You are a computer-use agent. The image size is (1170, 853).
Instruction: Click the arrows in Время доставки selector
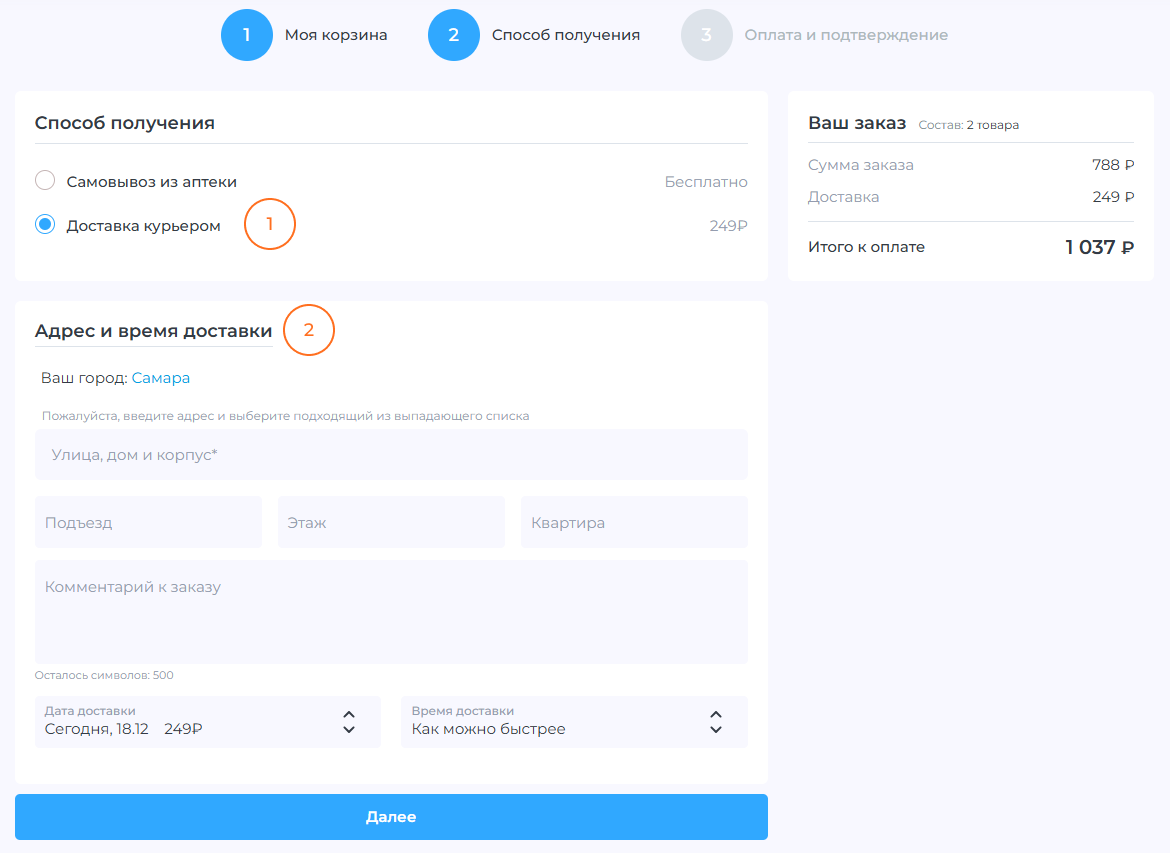pos(716,721)
